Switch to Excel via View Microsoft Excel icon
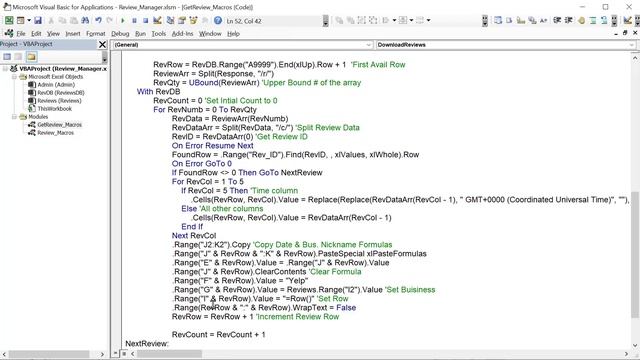This screenshot has width=640, height=360. coord(9,20)
